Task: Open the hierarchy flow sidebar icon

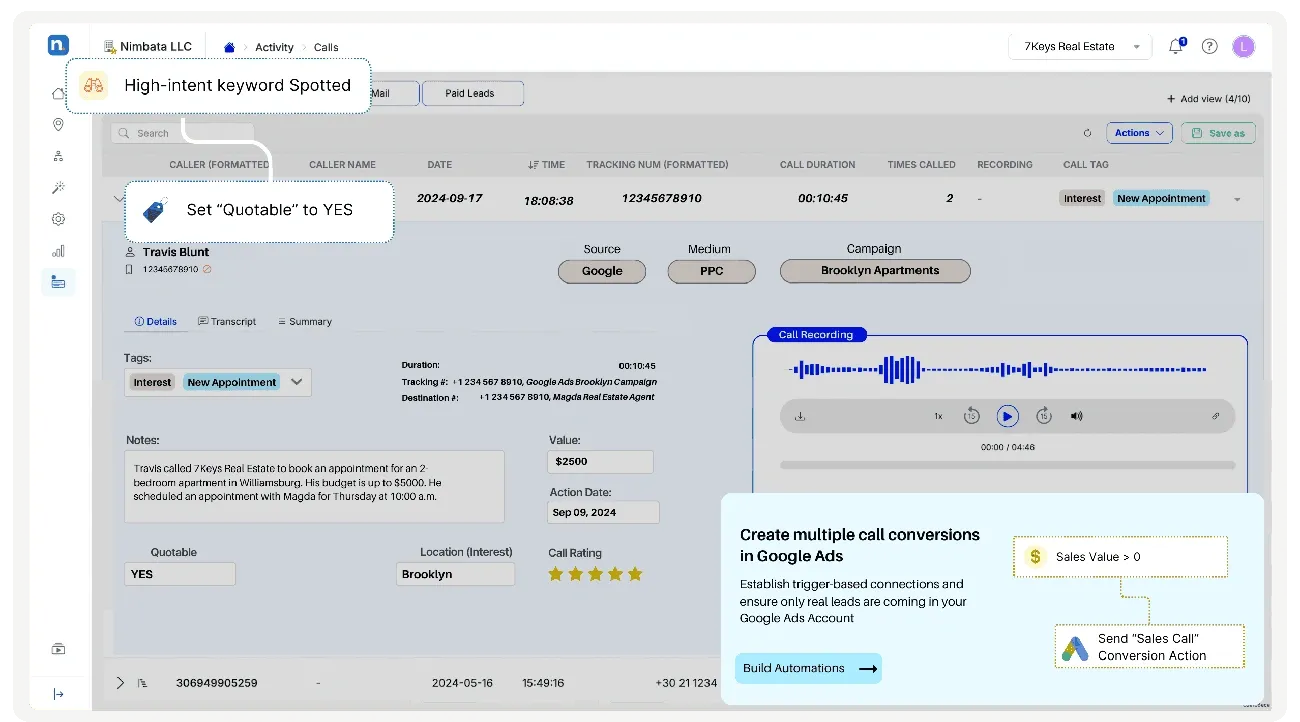Action: (x=58, y=156)
